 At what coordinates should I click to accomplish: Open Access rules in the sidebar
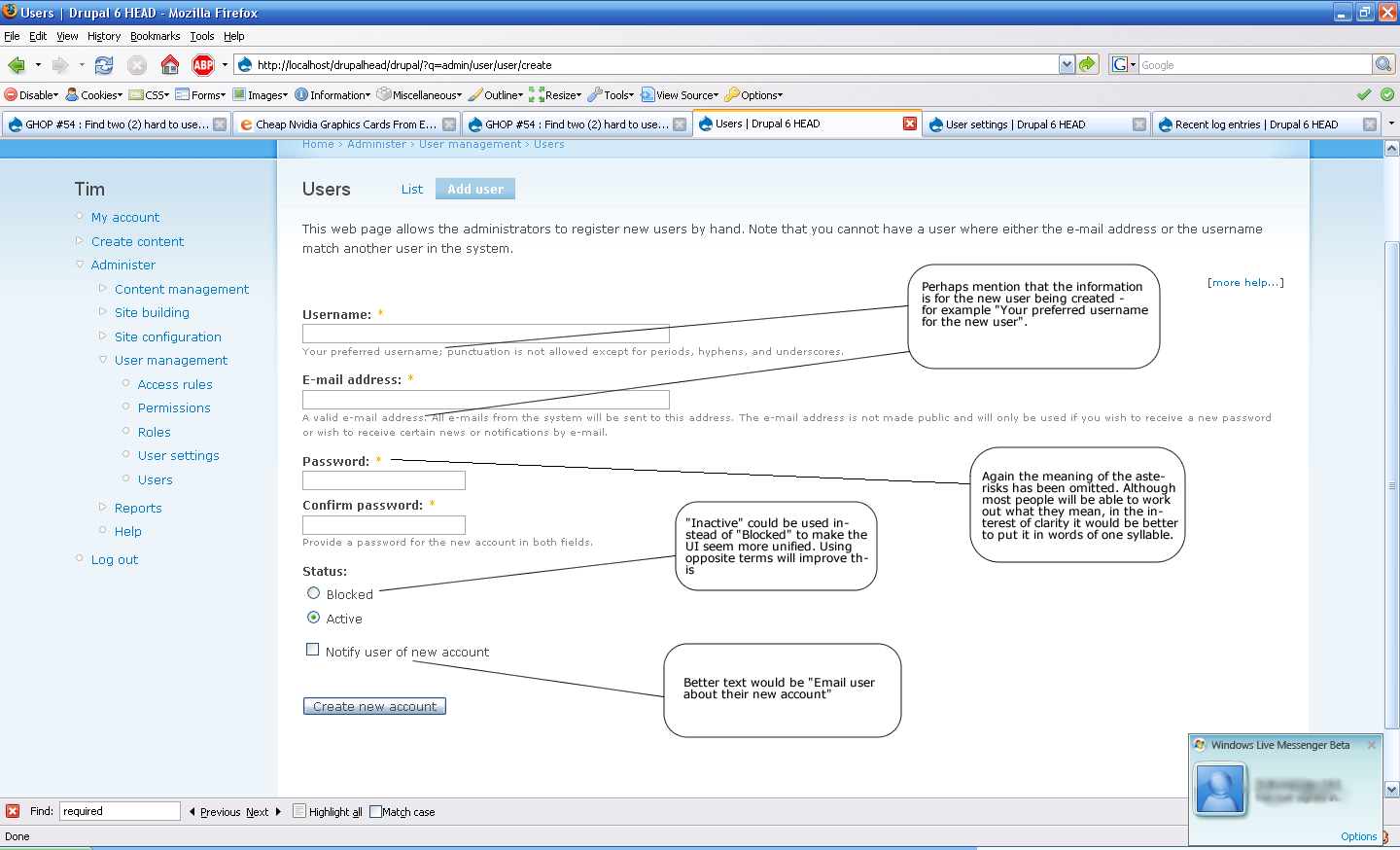[x=175, y=385]
